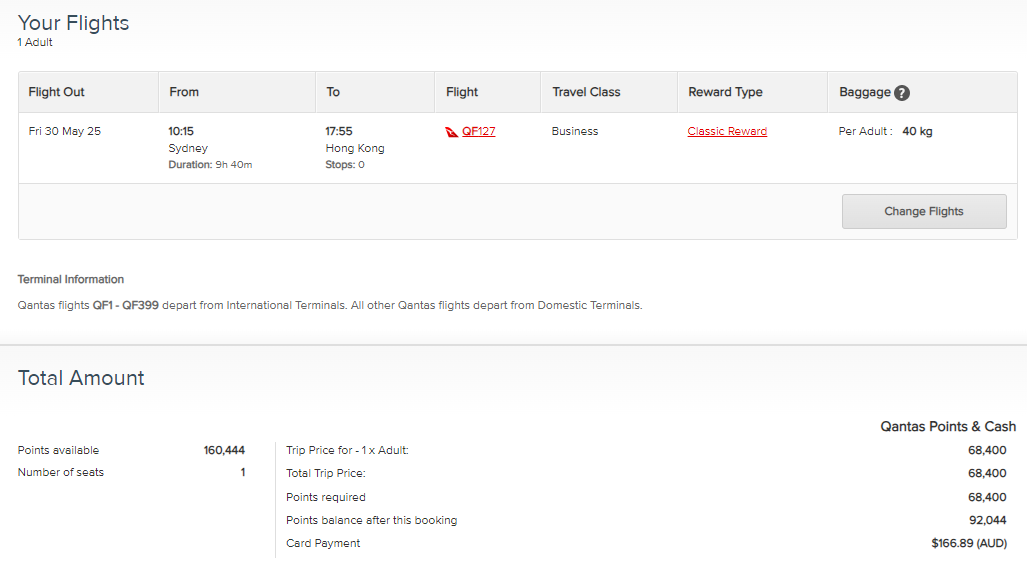The image size is (1027, 567).
Task: Click the Number of seats label
Action: [x=61, y=472]
